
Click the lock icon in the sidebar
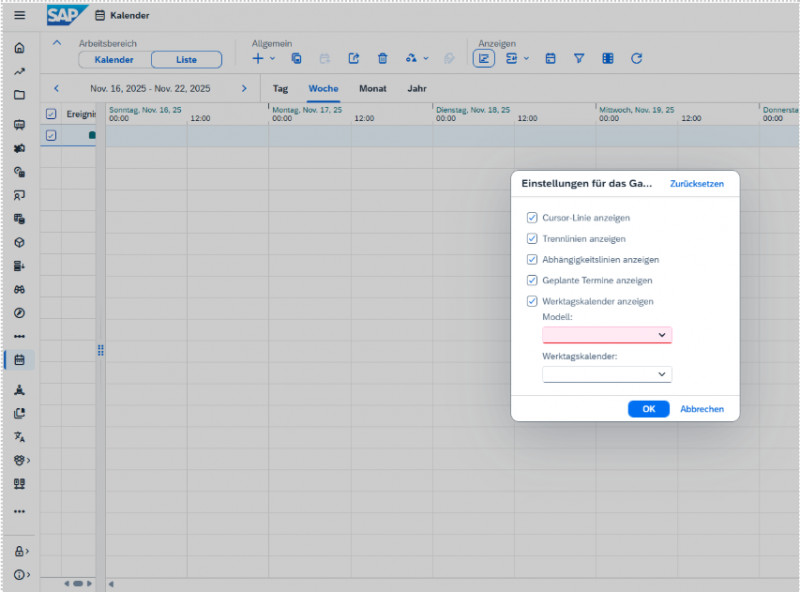(x=19, y=551)
